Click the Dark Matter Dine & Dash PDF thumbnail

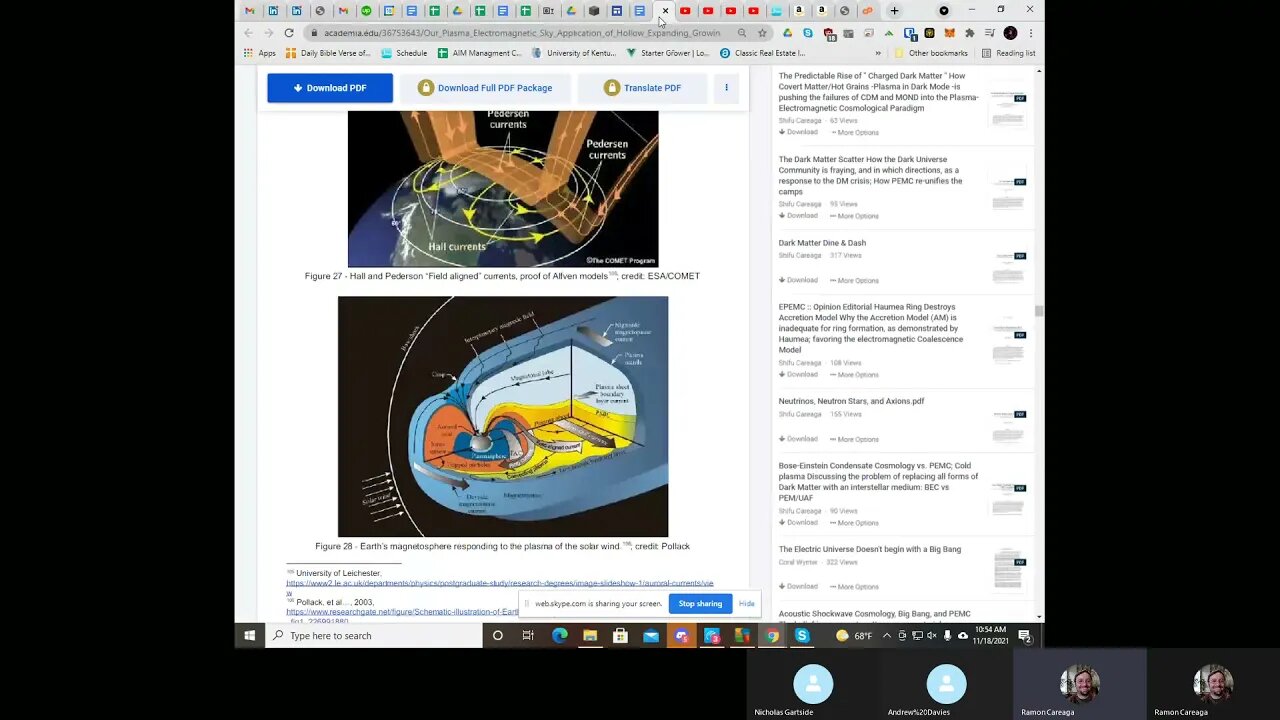point(1009,268)
